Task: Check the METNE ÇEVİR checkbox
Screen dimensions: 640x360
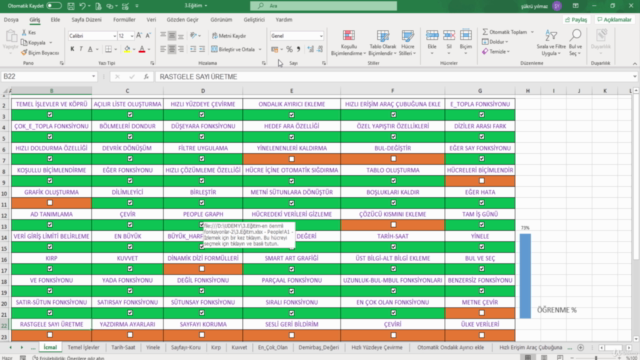Action: point(482,313)
